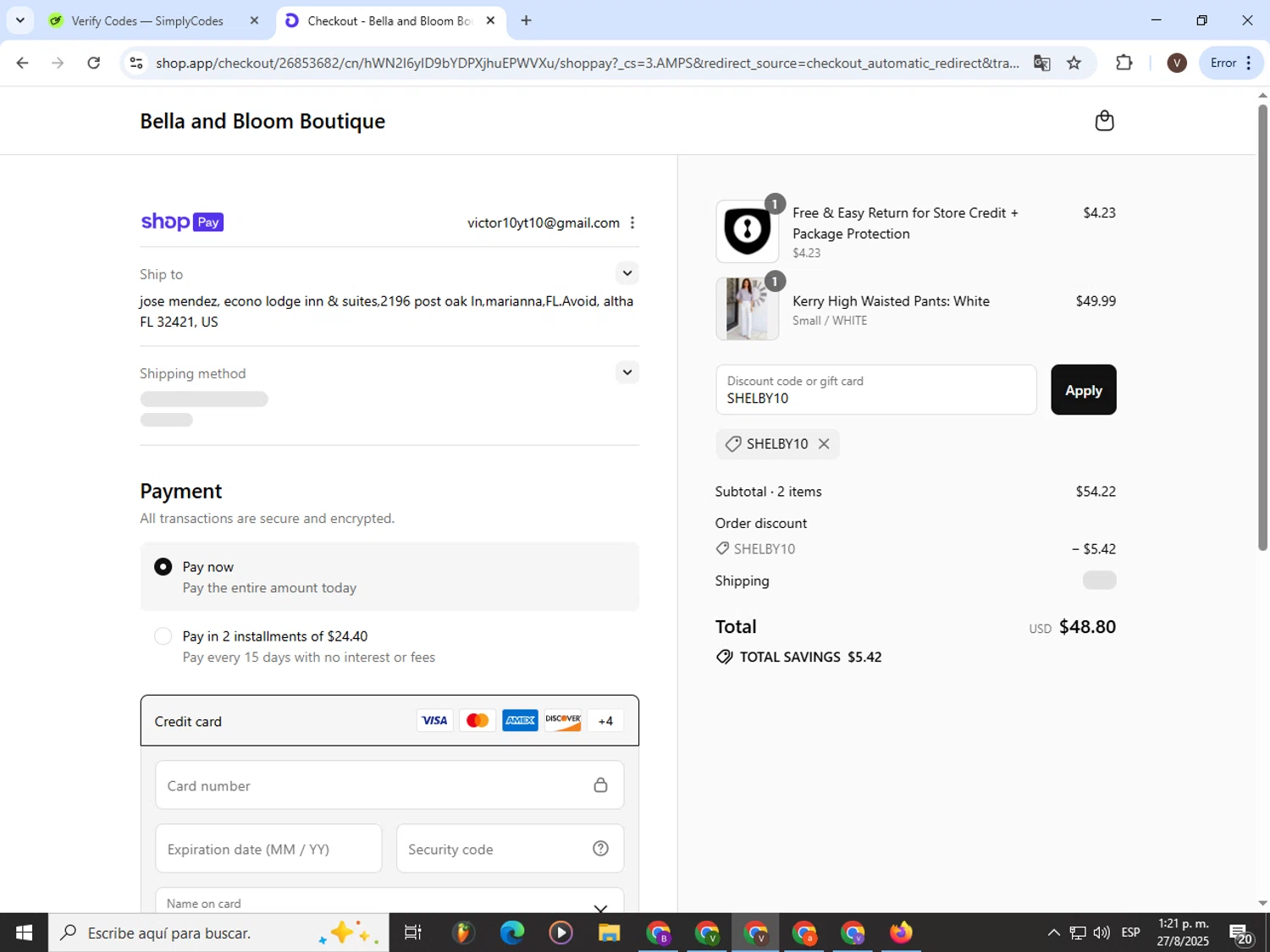The height and width of the screenshot is (952, 1270).
Task: Launch Microsoft Edge from the taskbar
Action: pos(511,933)
